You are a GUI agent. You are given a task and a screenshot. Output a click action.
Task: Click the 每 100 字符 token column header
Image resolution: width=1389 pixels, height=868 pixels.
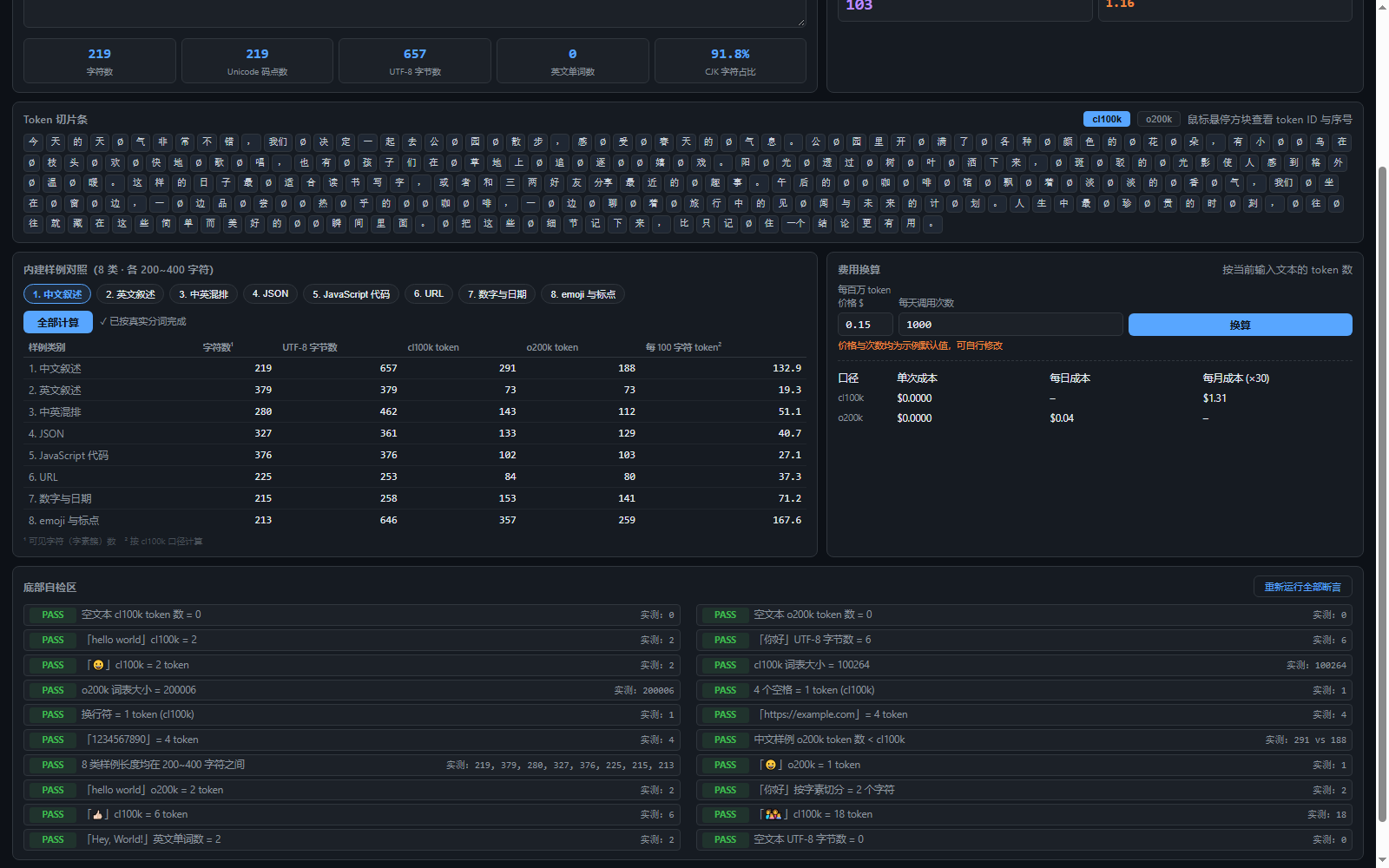(683, 347)
